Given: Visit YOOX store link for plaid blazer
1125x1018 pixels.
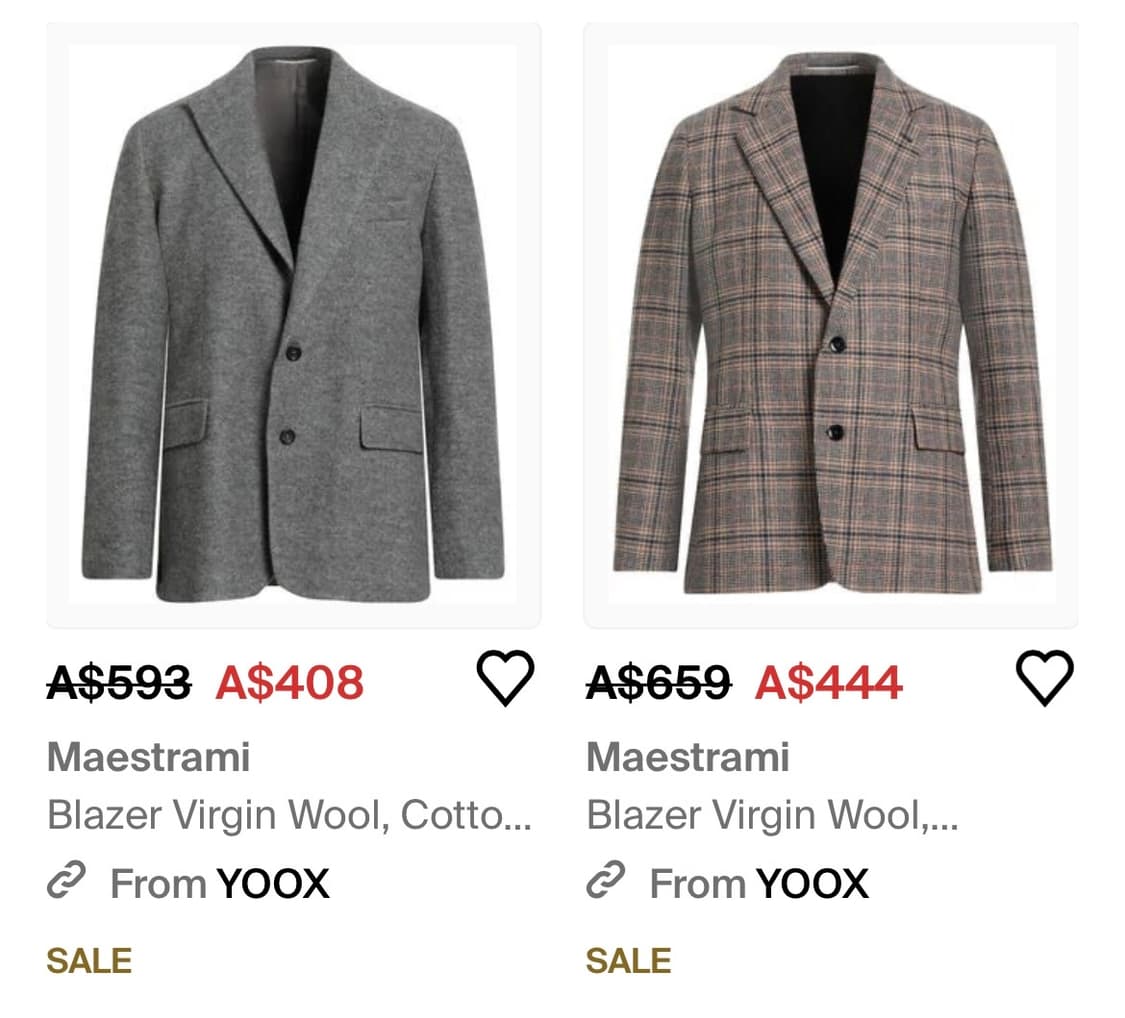Looking at the screenshot, I should coord(812,884).
